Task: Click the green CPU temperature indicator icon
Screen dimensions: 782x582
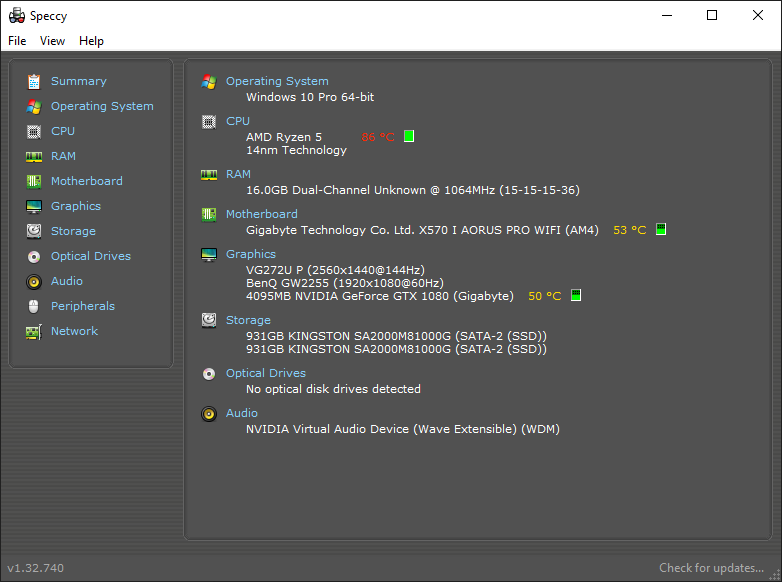Action: (409, 136)
